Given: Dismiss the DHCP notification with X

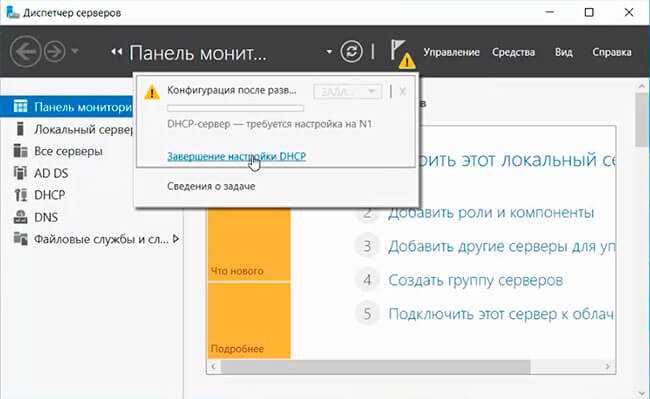Looking at the screenshot, I should pyautogui.click(x=402, y=91).
